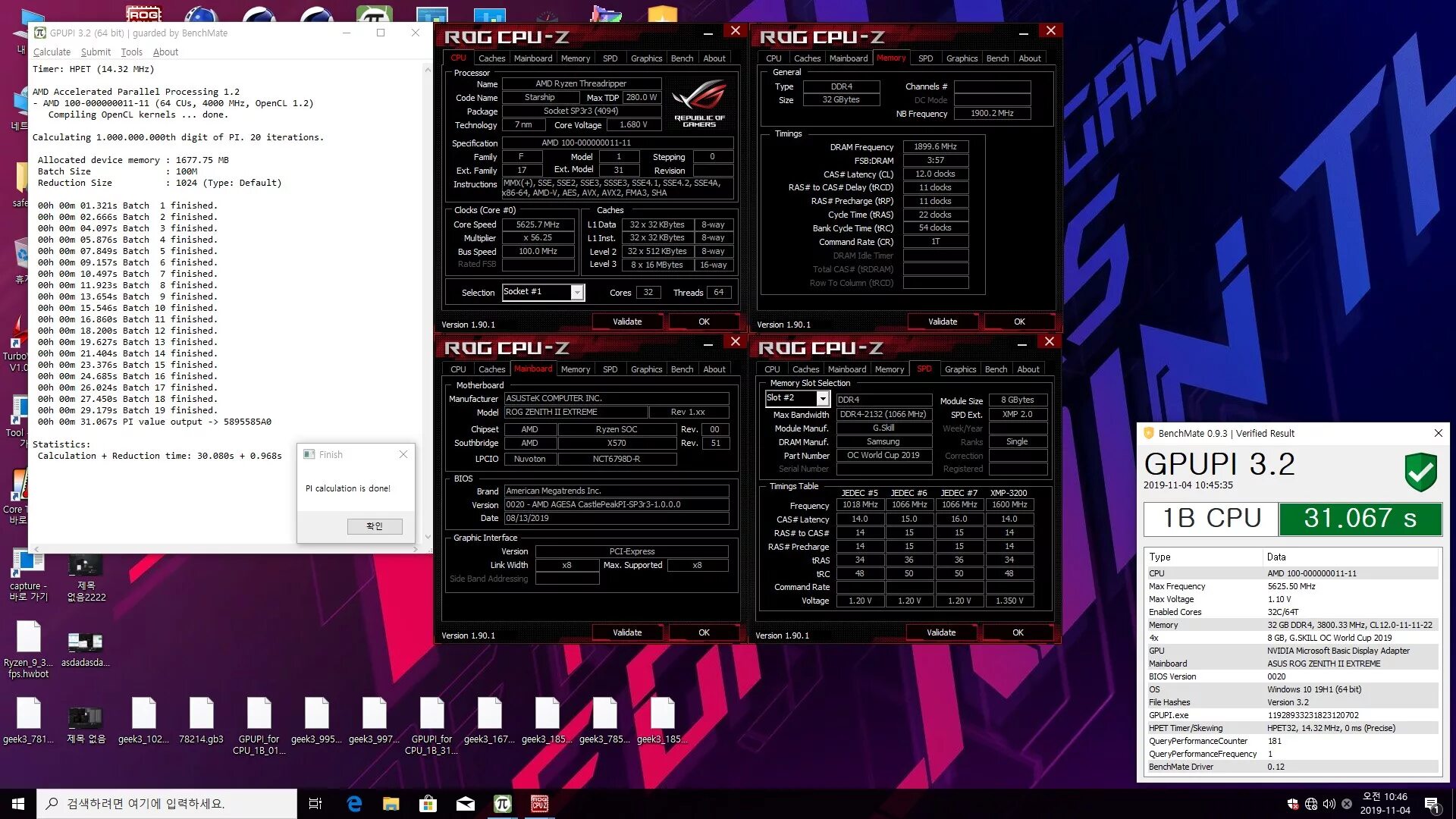This screenshot has height=819, width=1456.
Task: Select CPU tab in Mainboard CPU-Z window
Action: click(458, 369)
